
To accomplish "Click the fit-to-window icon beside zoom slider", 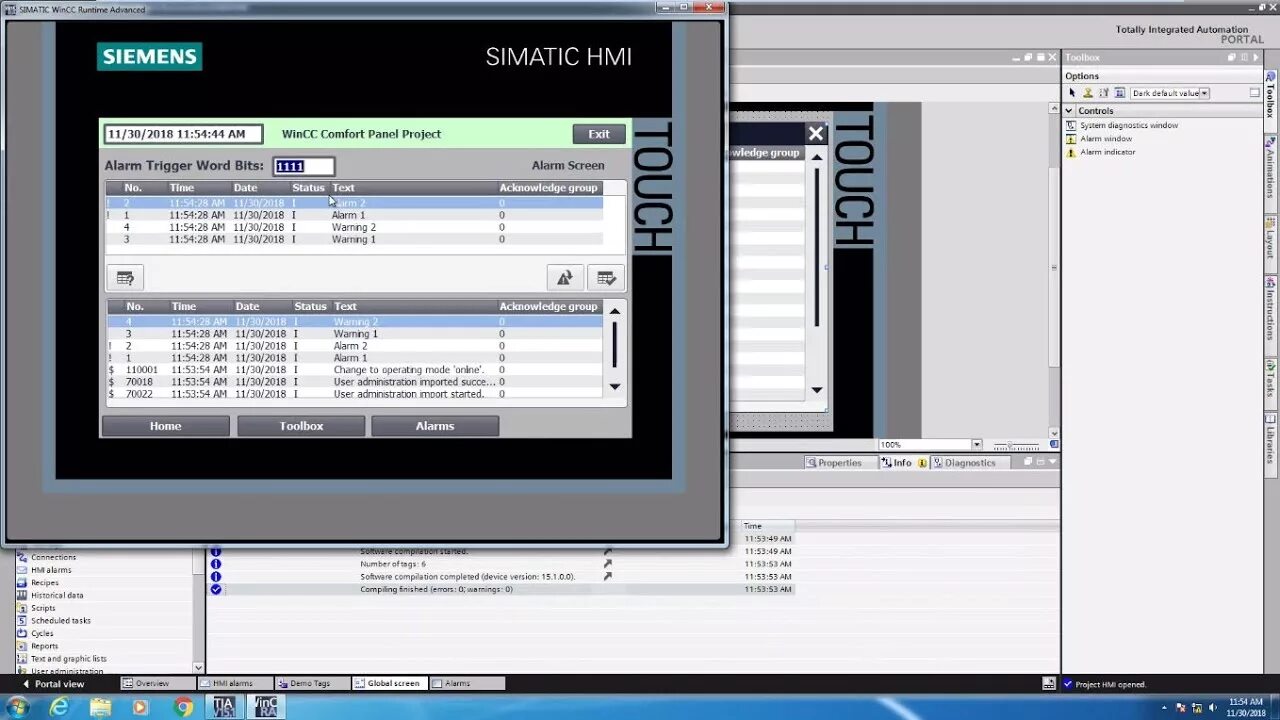I will point(1054,444).
